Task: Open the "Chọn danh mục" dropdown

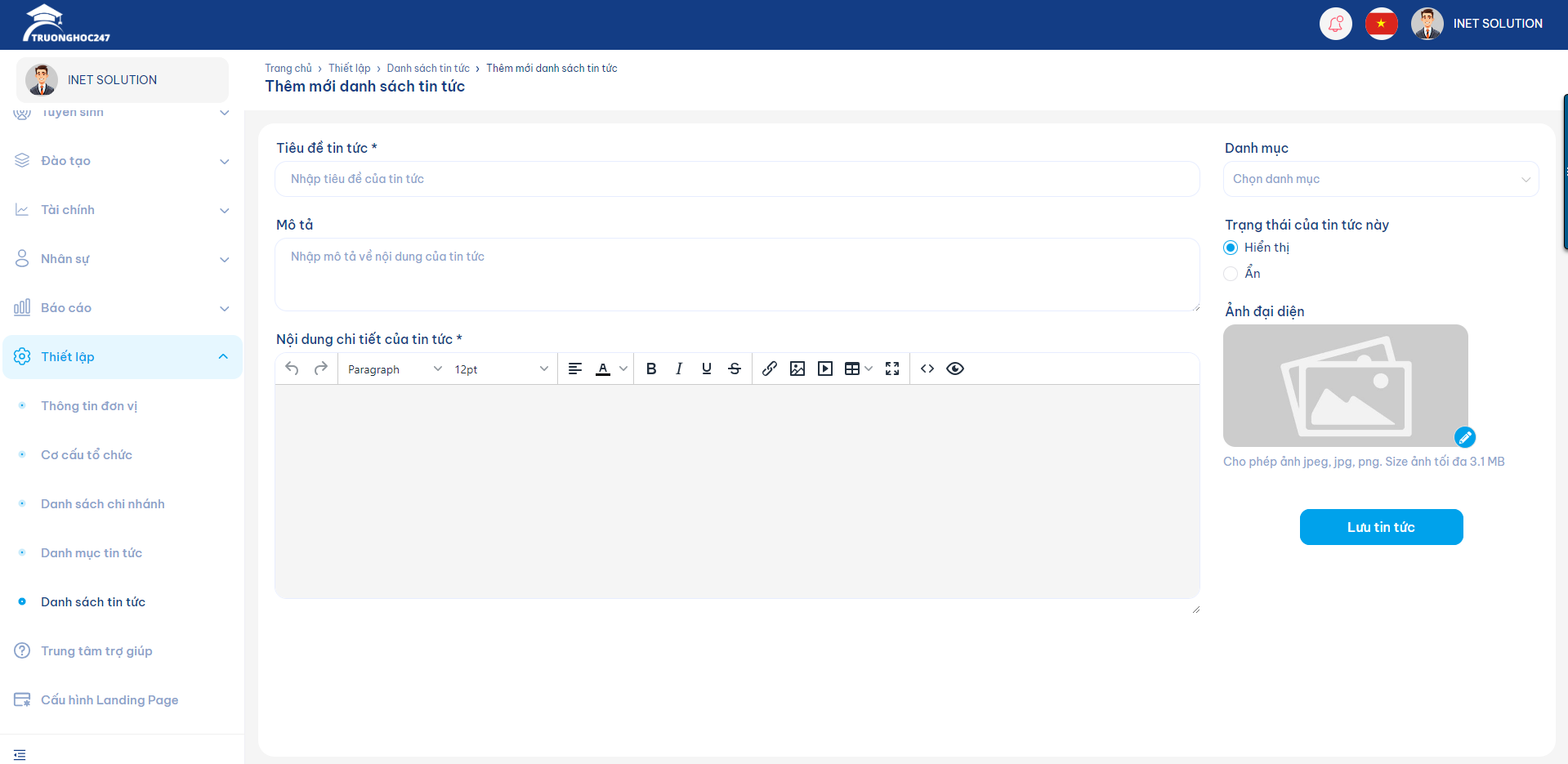Action: [x=1380, y=179]
